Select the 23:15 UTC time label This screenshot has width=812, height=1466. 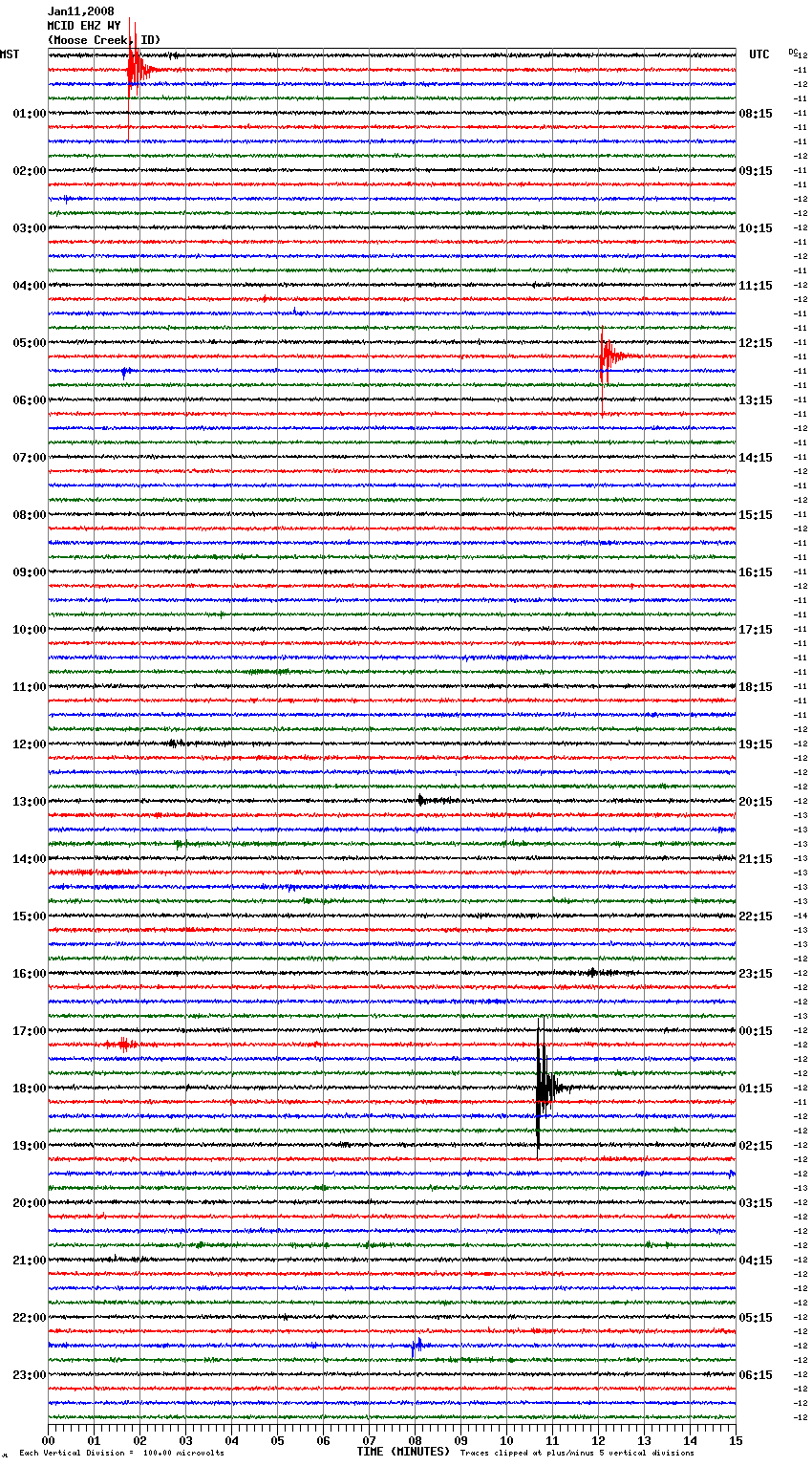click(756, 974)
